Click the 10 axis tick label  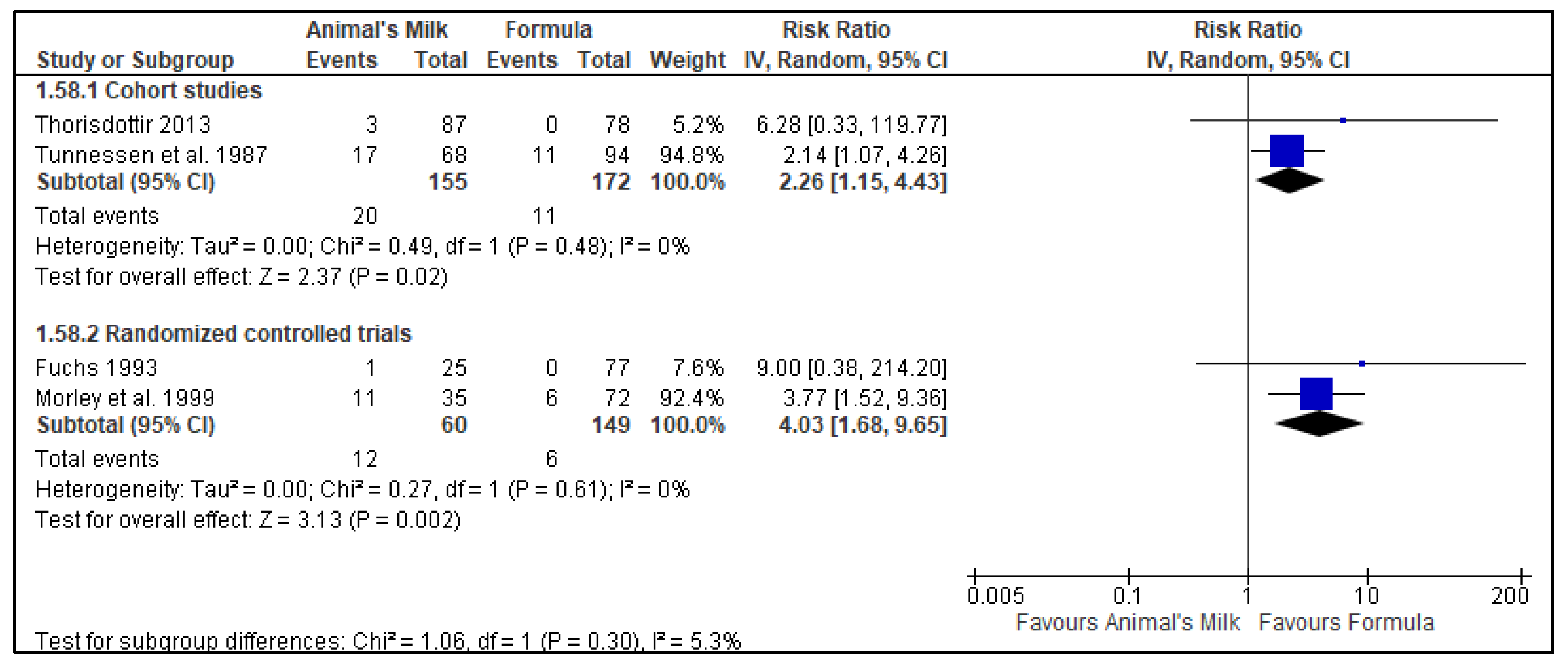click(x=1366, y=595)
